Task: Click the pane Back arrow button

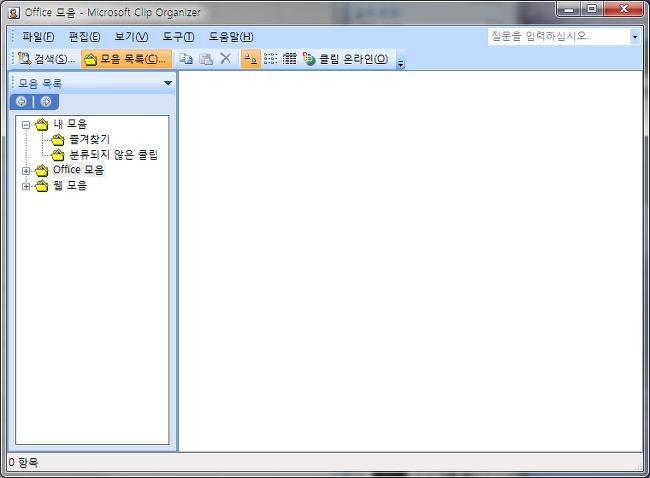Action: coord(22,102)
